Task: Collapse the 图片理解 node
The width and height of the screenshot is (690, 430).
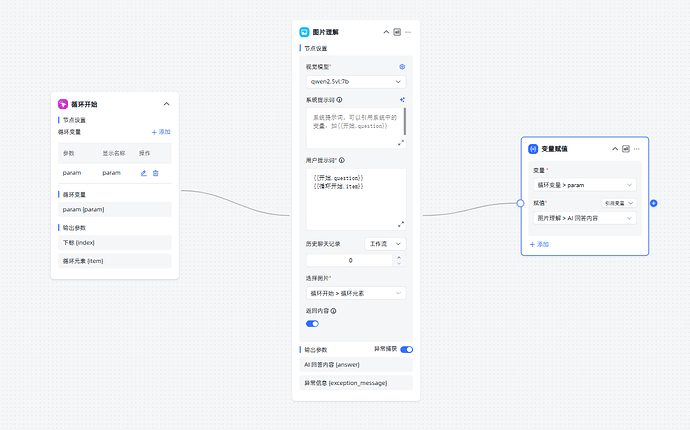Action: point(386,32)
